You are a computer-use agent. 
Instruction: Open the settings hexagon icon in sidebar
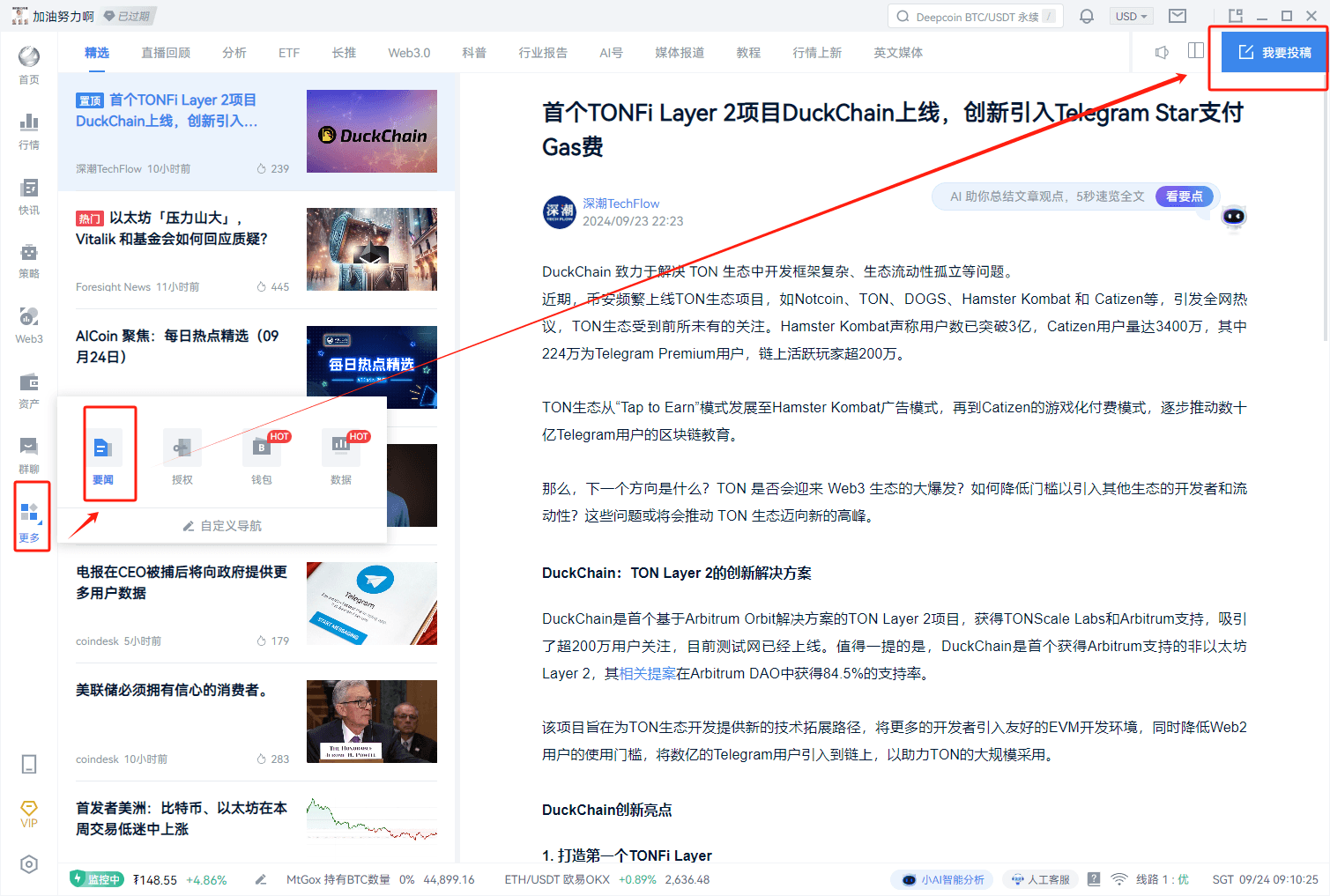click(29, 864)
